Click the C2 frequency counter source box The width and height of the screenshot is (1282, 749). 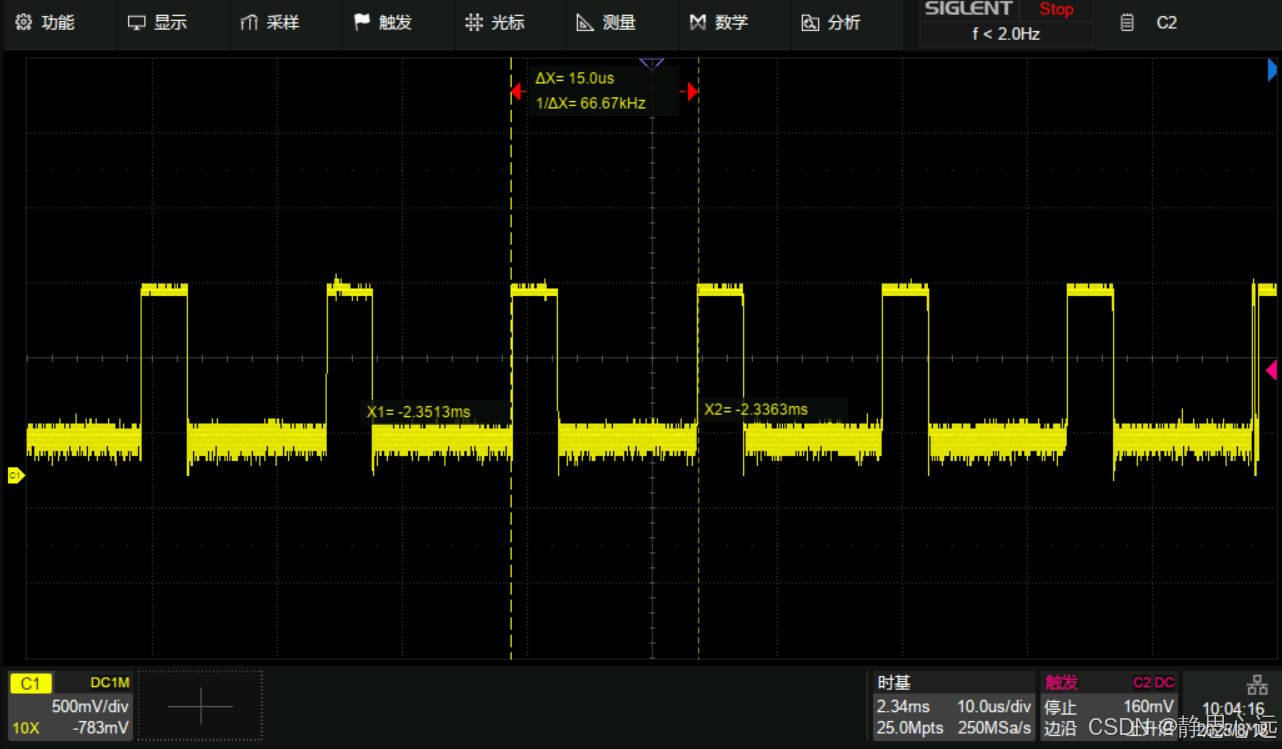click(x=1166, y=23)
